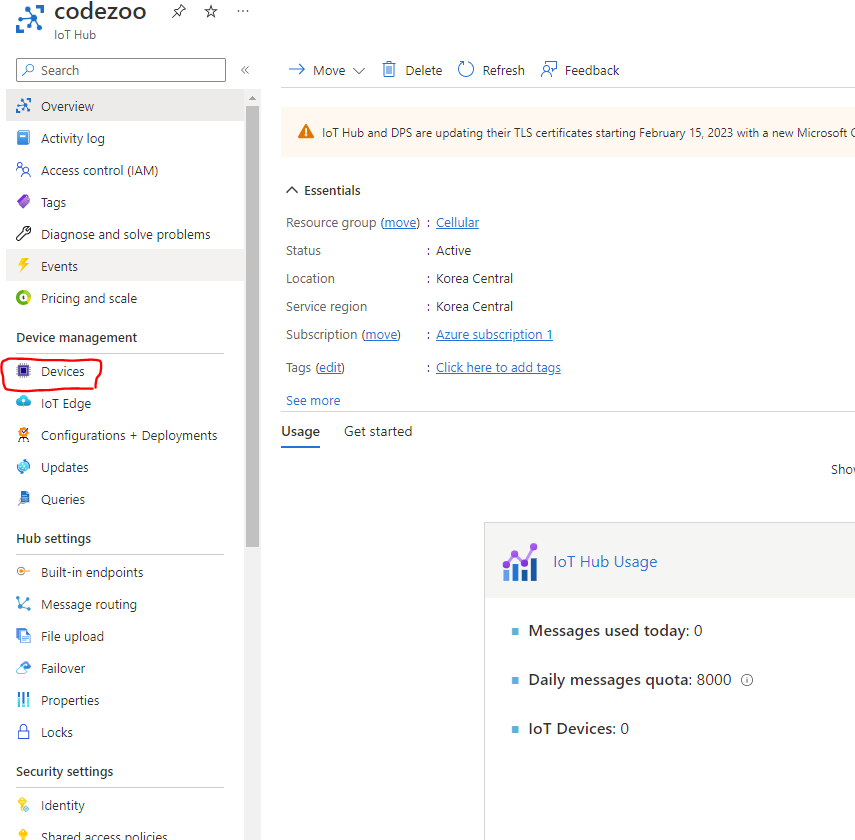Click the Overview hub icon
855x840 pixels.
[x=23, y=105]
